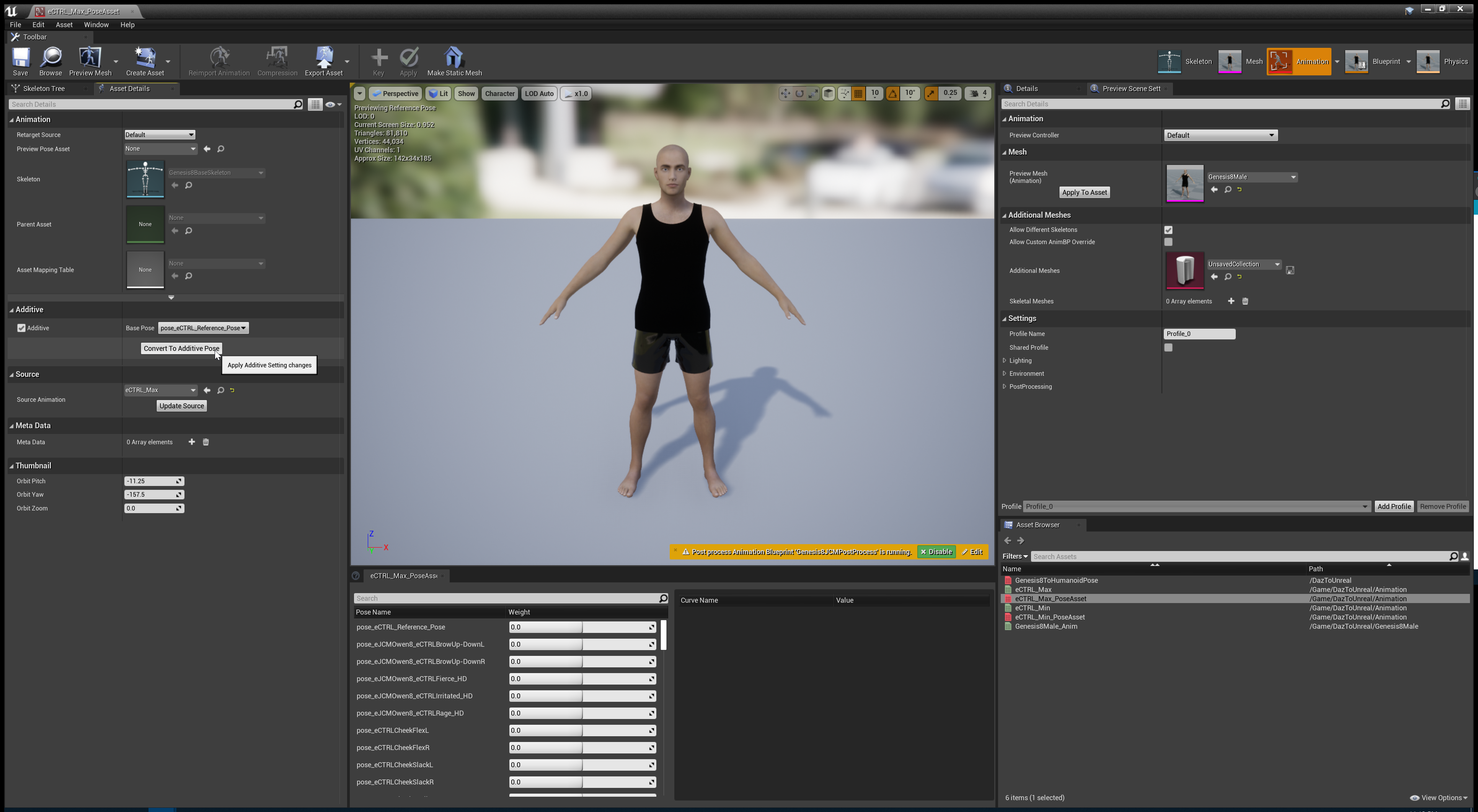1478x812 pixels.
Task: Switch to Physics editor mode icon
Action: [x=1428, y=61]
